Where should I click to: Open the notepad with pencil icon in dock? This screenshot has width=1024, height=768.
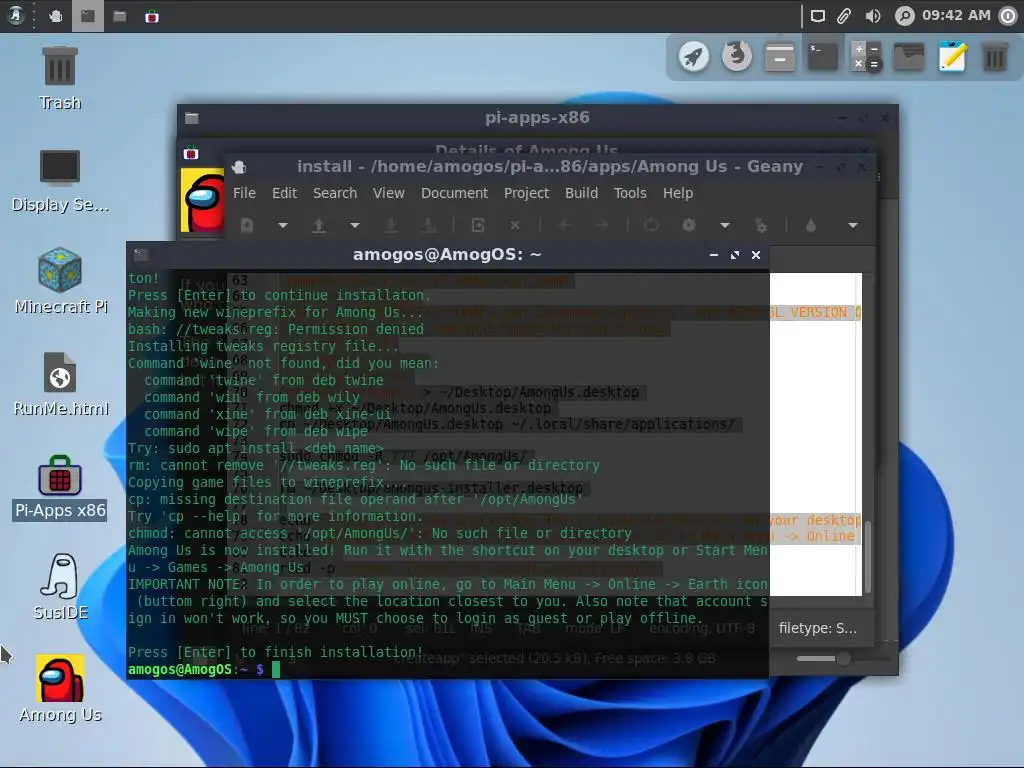coord(952,57)
